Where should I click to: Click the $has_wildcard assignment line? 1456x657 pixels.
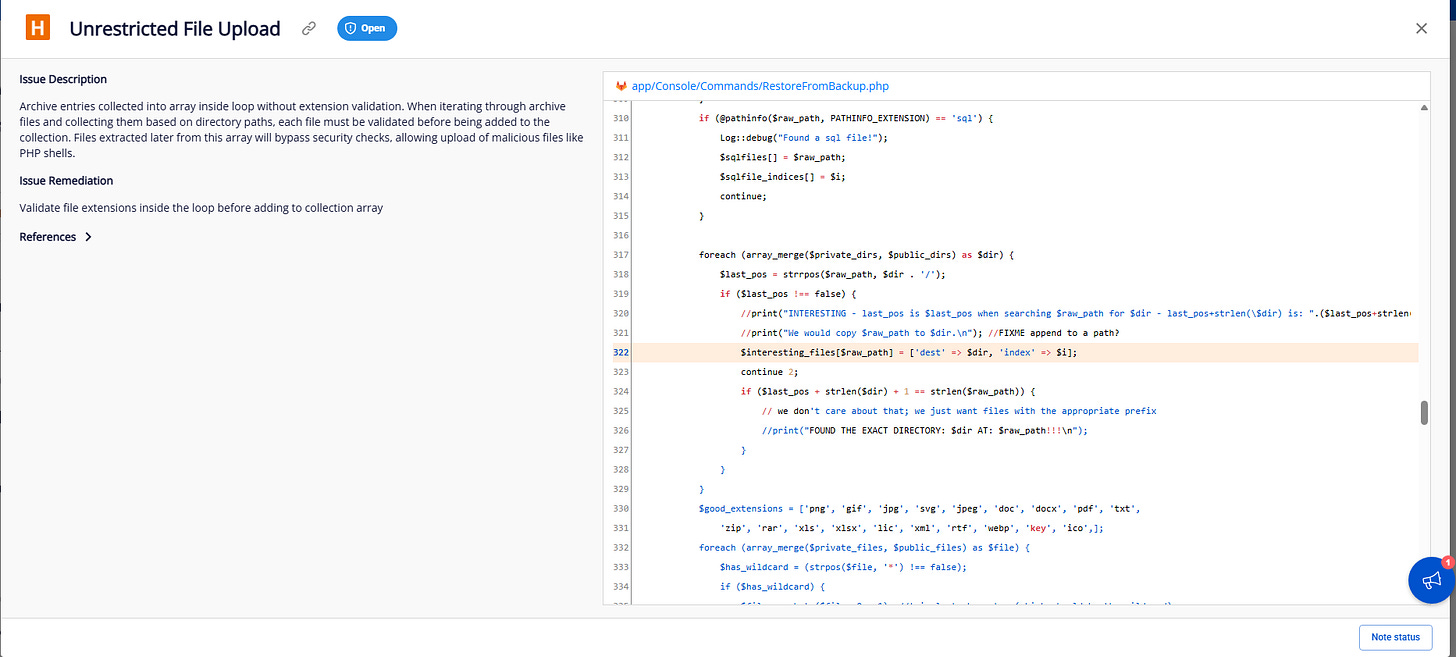(843, 567)
